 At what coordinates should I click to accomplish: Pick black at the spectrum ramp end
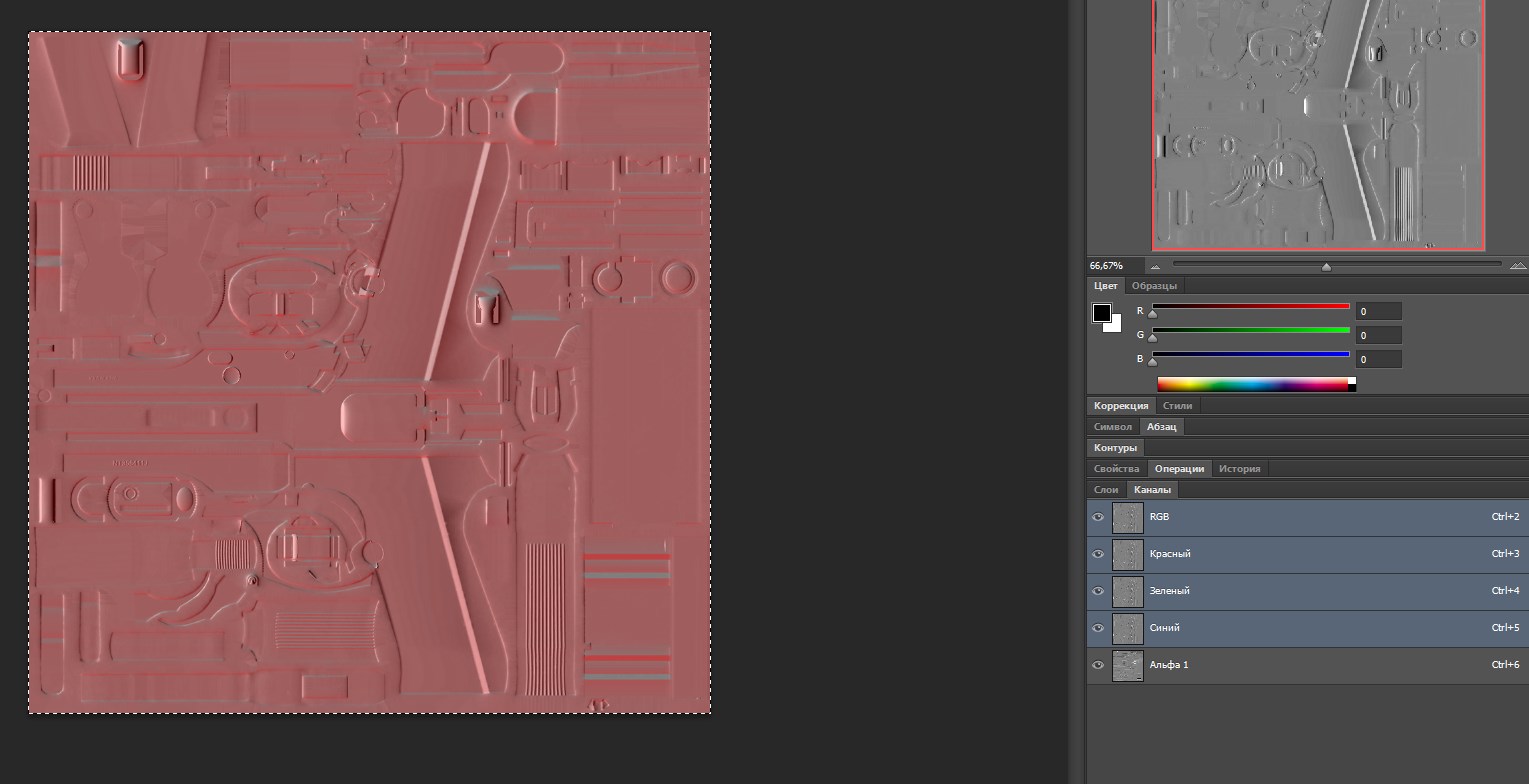pos(1352,388)
